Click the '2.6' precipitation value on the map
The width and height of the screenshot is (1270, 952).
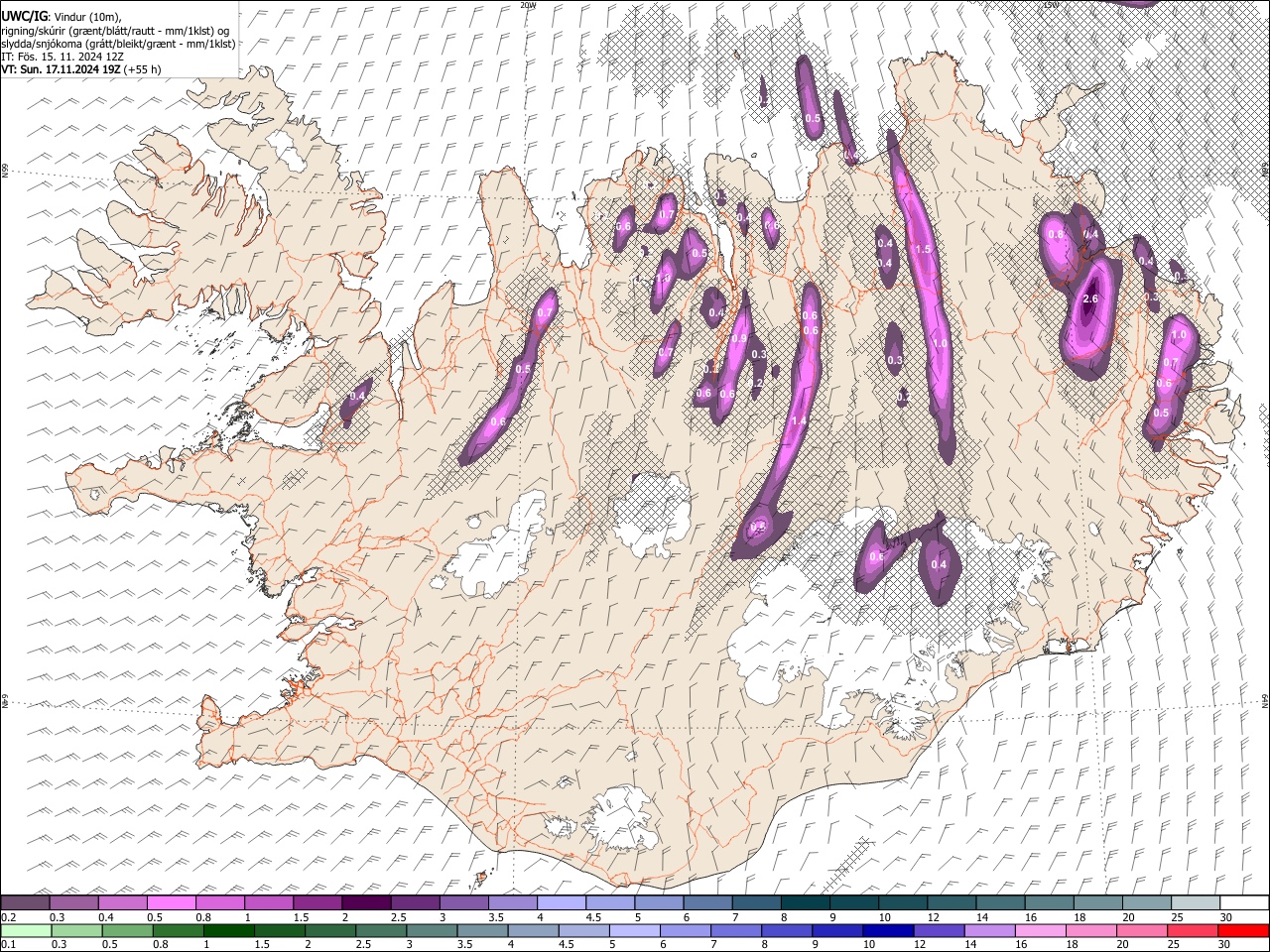click(x=1090, y=299)
